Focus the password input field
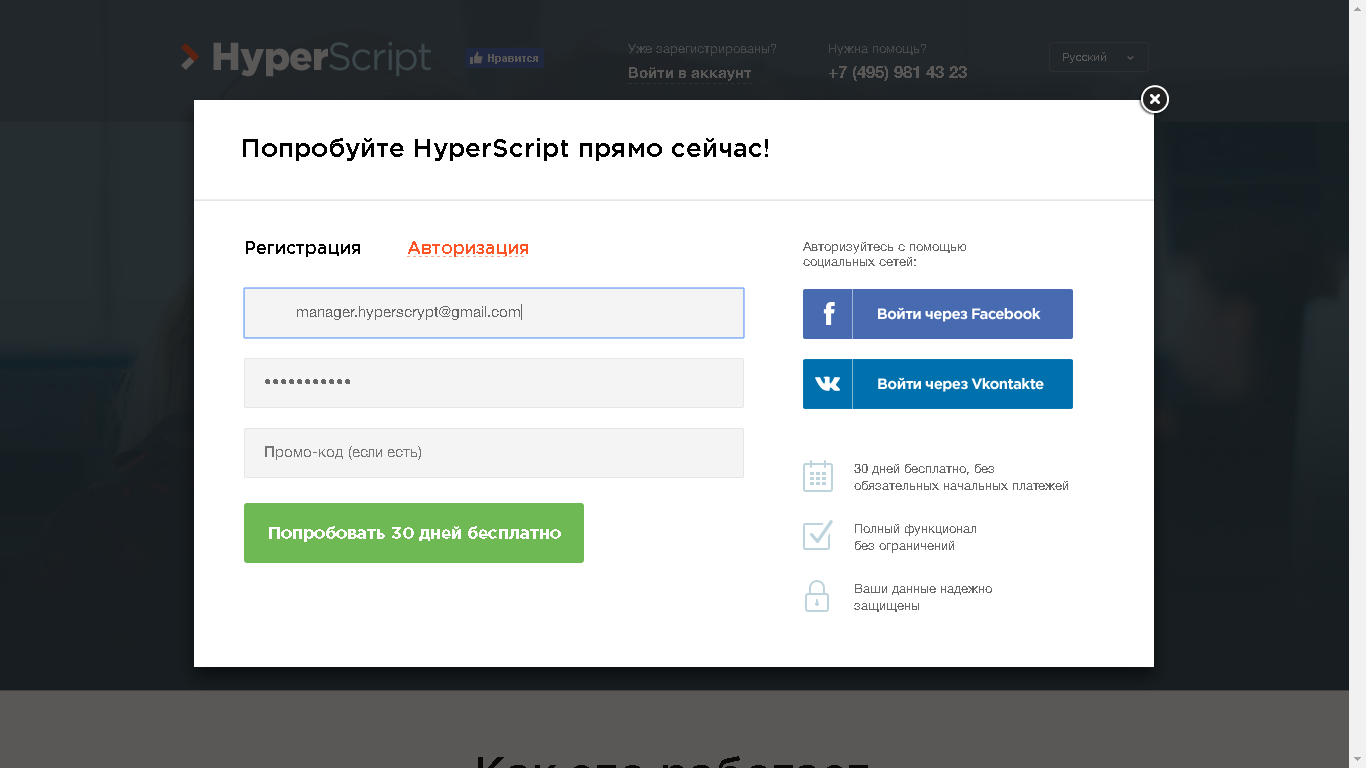The image size is (1366, 768). point(494,383)
